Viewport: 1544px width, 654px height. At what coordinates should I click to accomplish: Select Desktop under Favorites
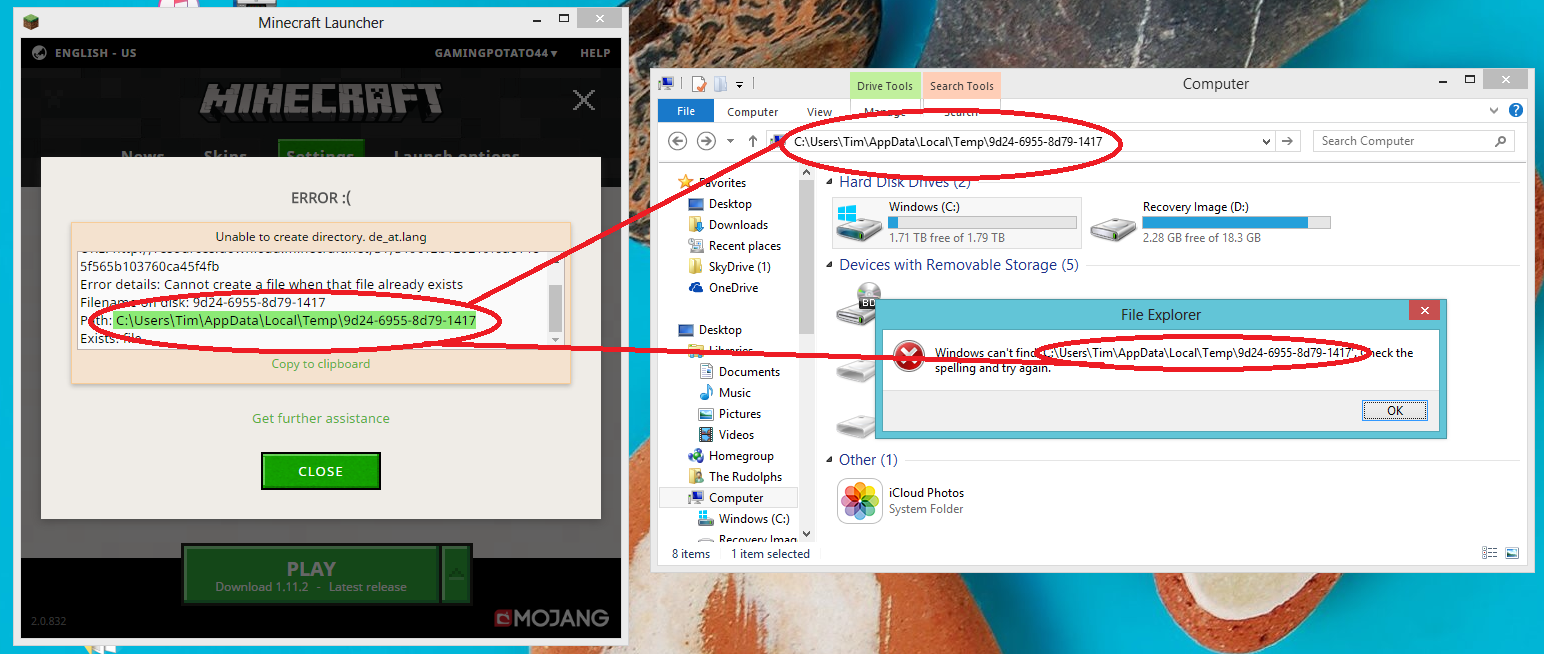coord(730,204)
